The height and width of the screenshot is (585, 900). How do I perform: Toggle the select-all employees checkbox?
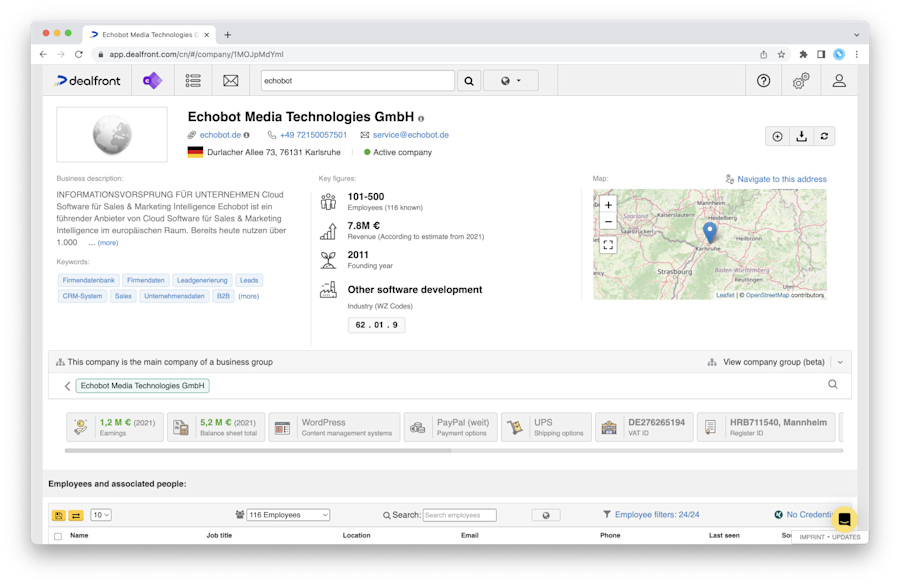57,535
